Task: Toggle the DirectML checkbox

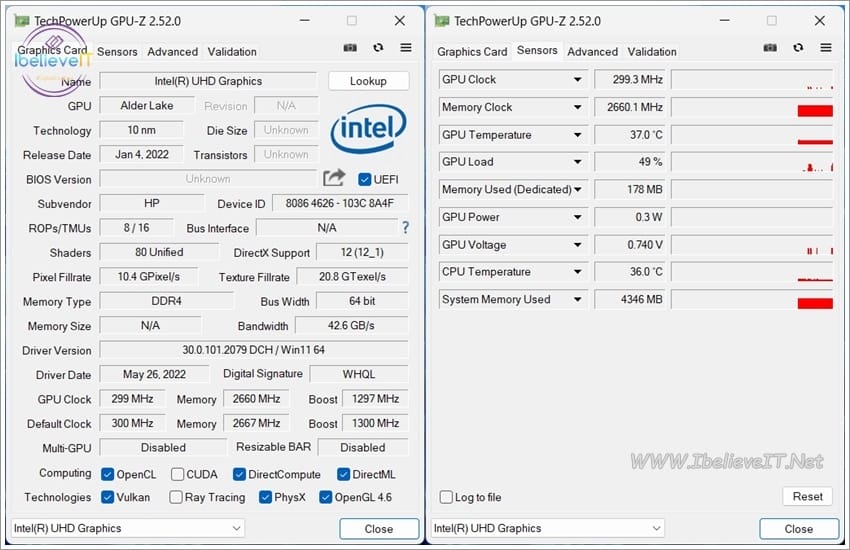Action: pyautogui.click(x=343, y=475)
